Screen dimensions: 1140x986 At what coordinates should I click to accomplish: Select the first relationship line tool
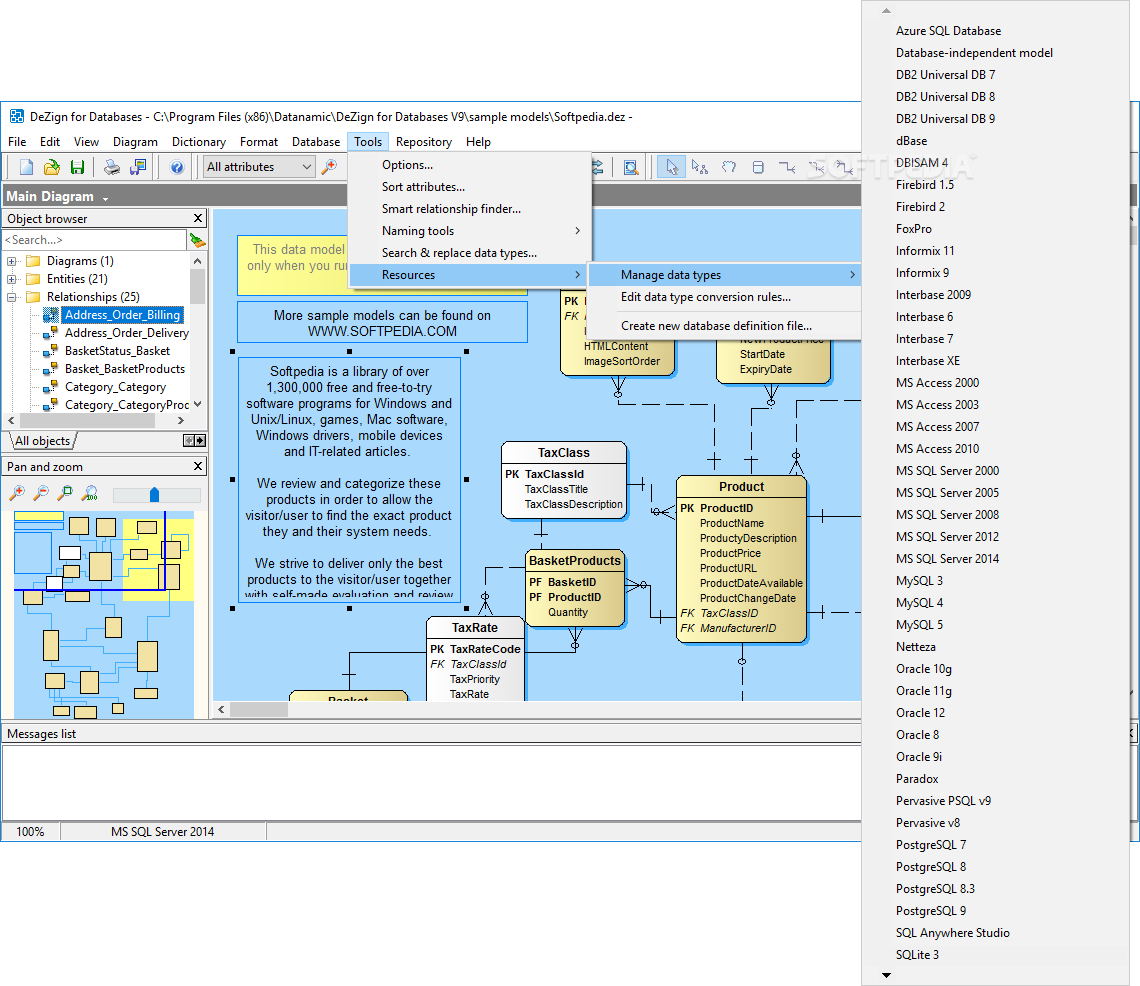click(787, 167)
